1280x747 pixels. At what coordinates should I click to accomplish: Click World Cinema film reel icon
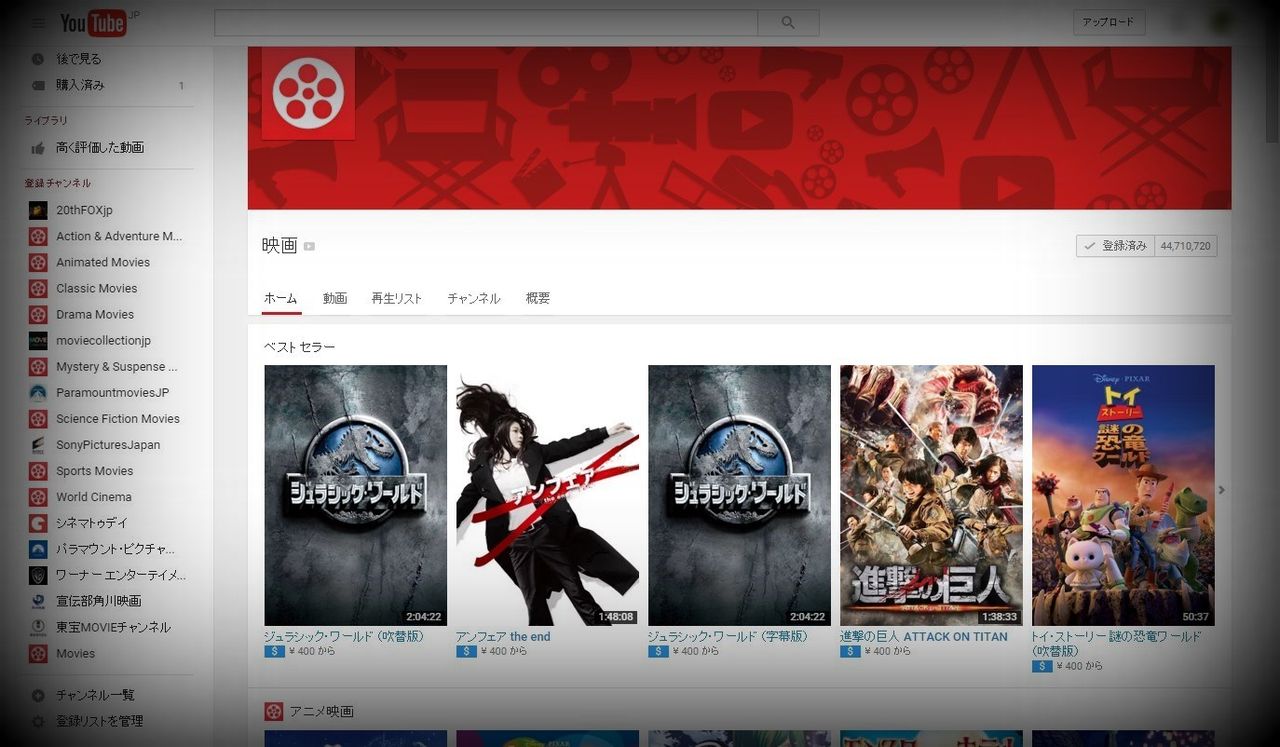38,496
